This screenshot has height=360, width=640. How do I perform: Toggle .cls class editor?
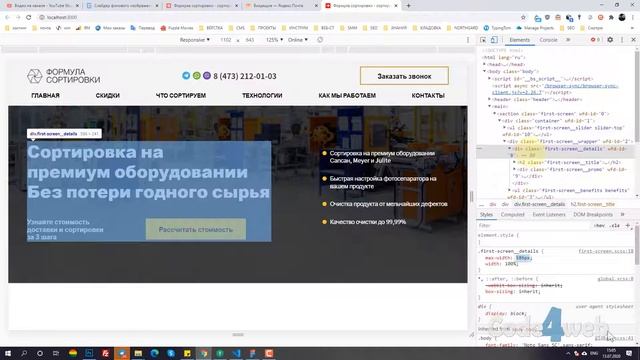[615, 226]
